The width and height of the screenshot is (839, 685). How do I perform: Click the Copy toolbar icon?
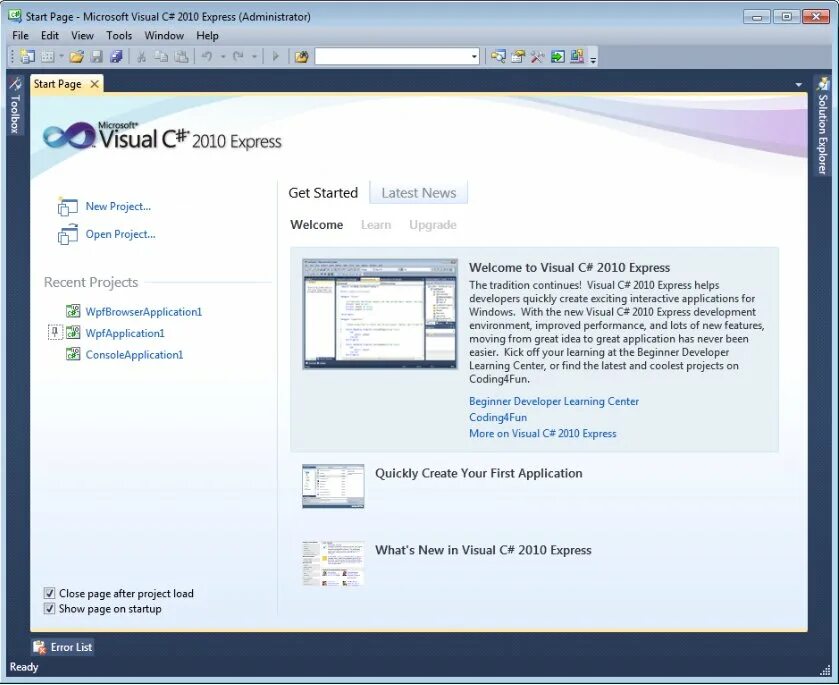(161, 56)
